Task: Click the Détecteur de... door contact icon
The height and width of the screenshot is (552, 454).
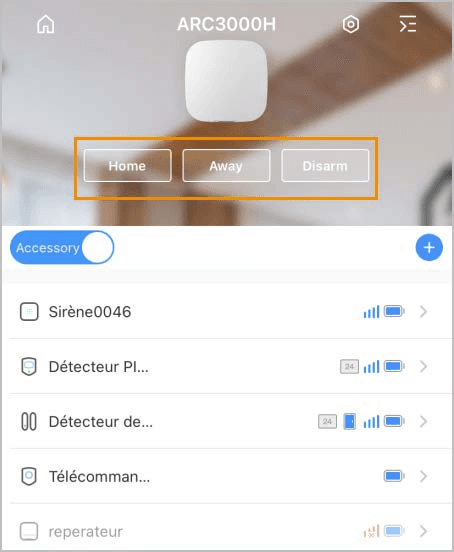Action: [x=29, y=421]
